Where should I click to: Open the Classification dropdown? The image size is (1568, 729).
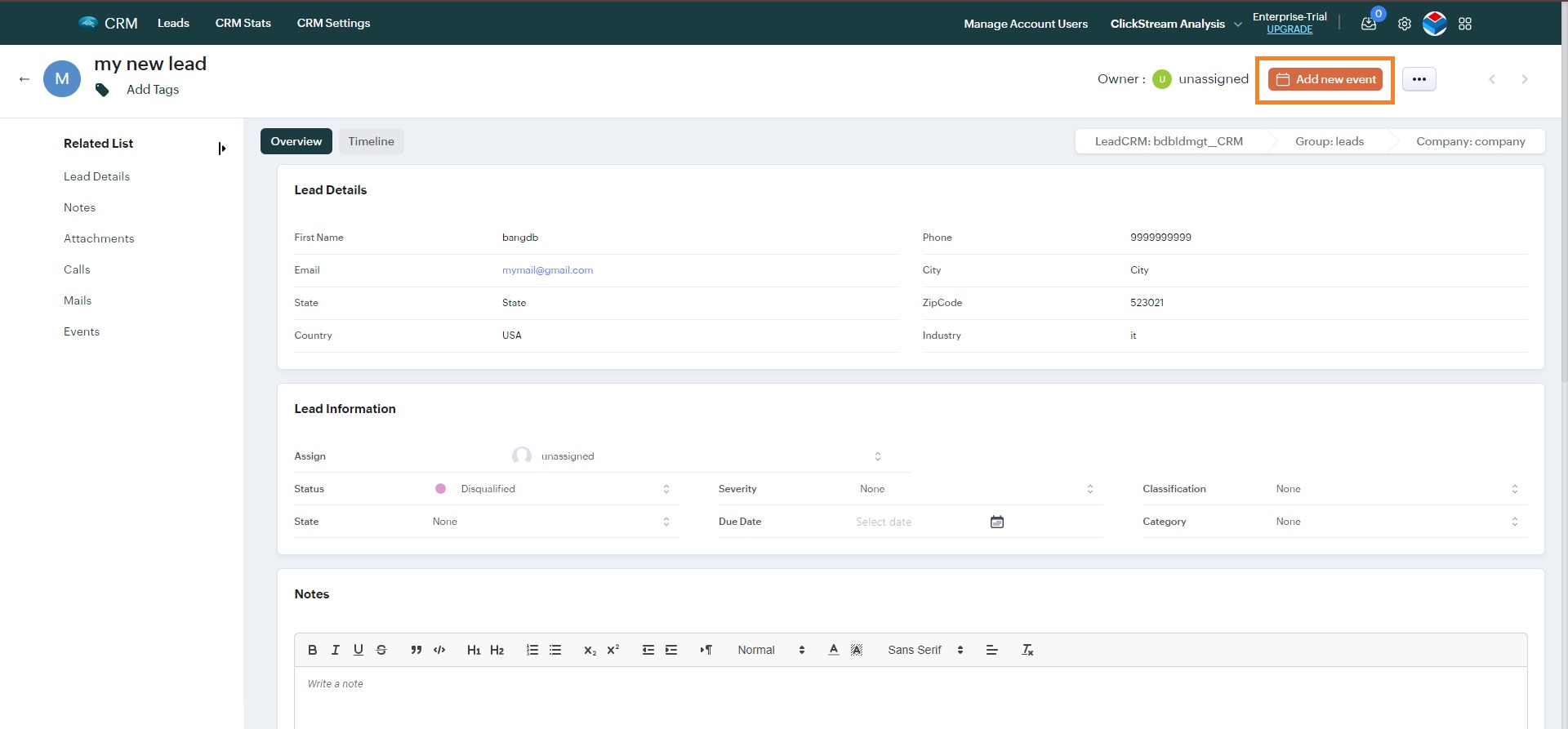click(x=1397, y=489)
